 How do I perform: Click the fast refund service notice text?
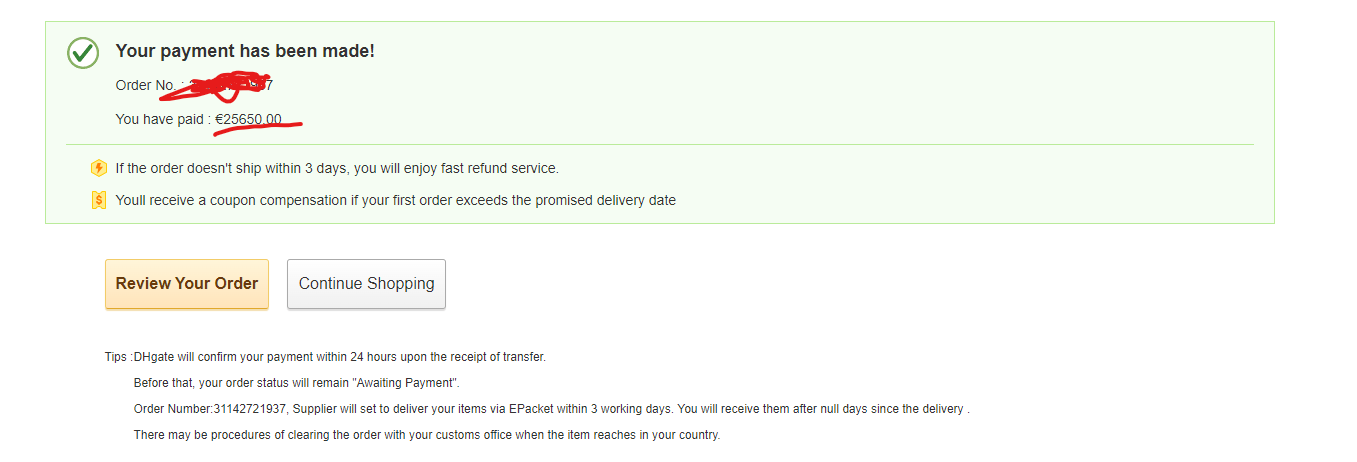tap(337, 168)
